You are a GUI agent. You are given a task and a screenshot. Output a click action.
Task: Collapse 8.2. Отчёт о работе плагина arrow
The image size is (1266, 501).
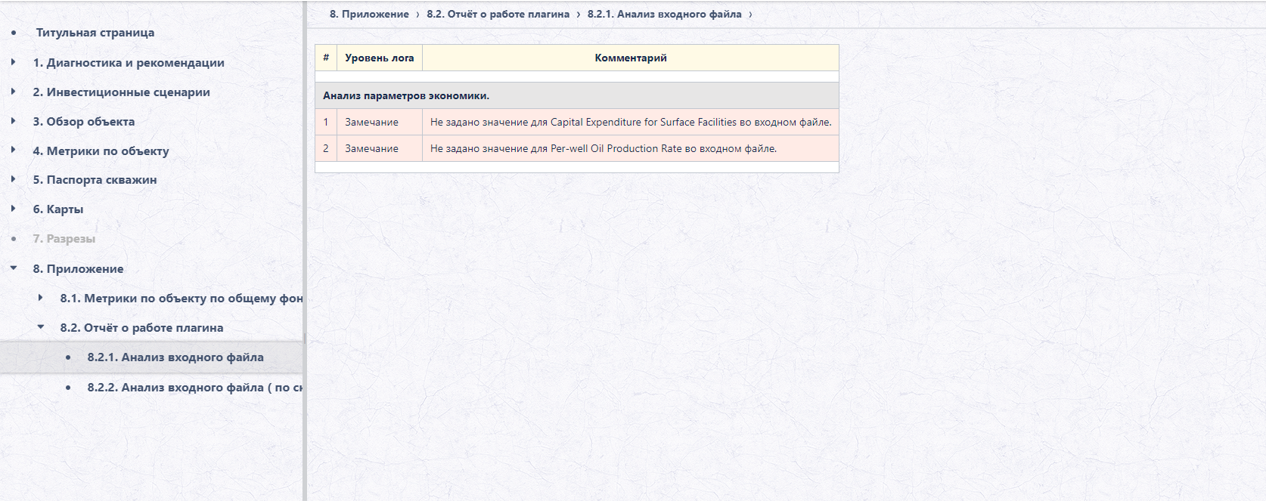point(40,327)
